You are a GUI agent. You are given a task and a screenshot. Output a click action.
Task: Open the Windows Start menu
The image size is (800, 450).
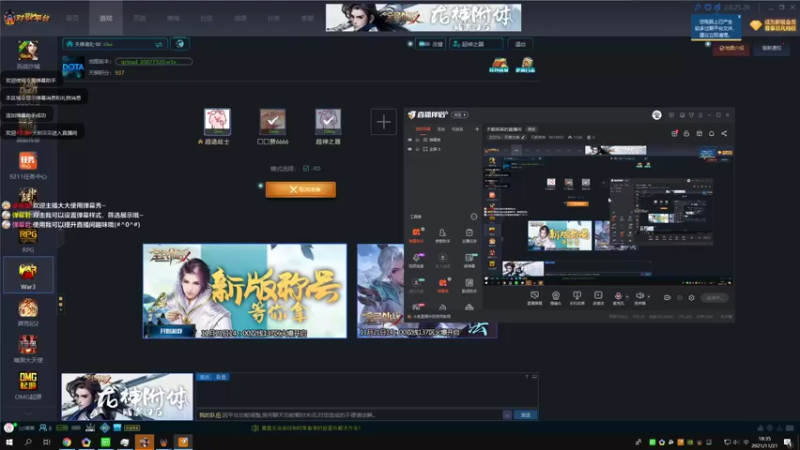[x=9, y=442]
